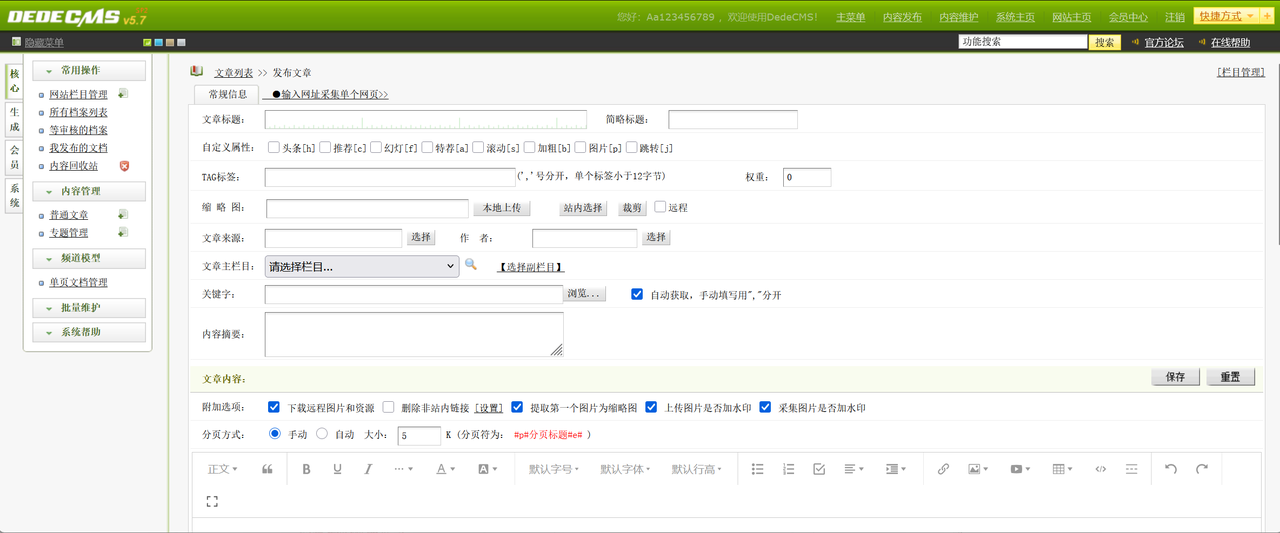Image resolution: width=1280 pixels, height=533 pixels.
Task: Open the background color dropdown
Action: pos(487,469)
